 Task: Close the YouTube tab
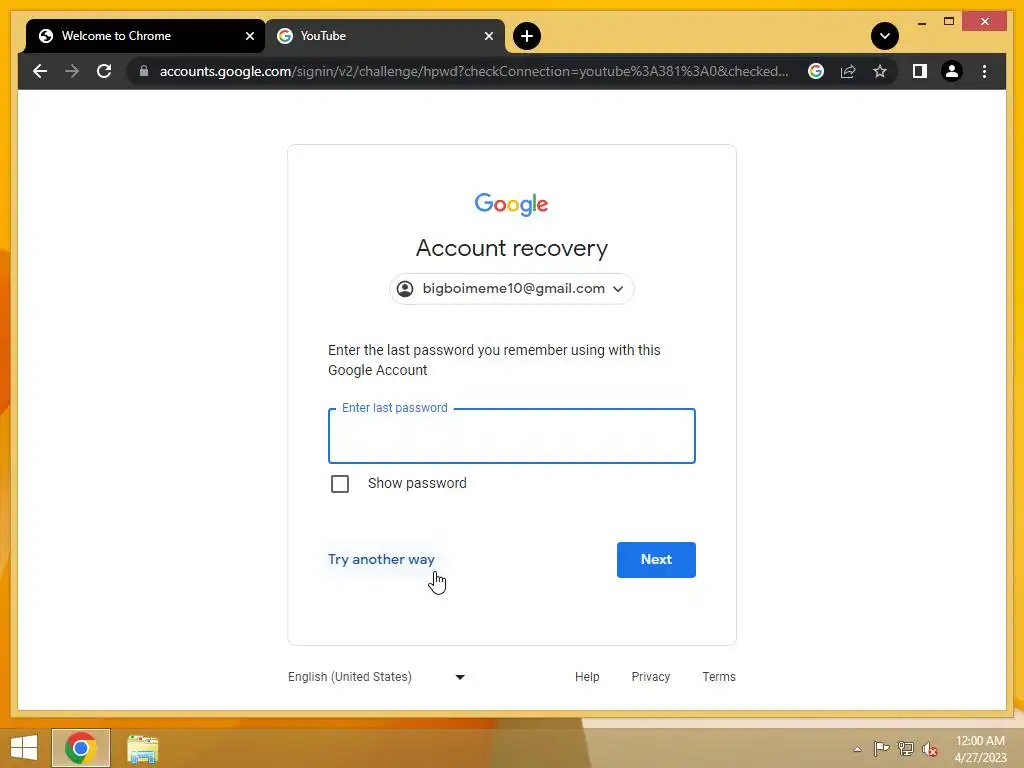coord(488,36)
